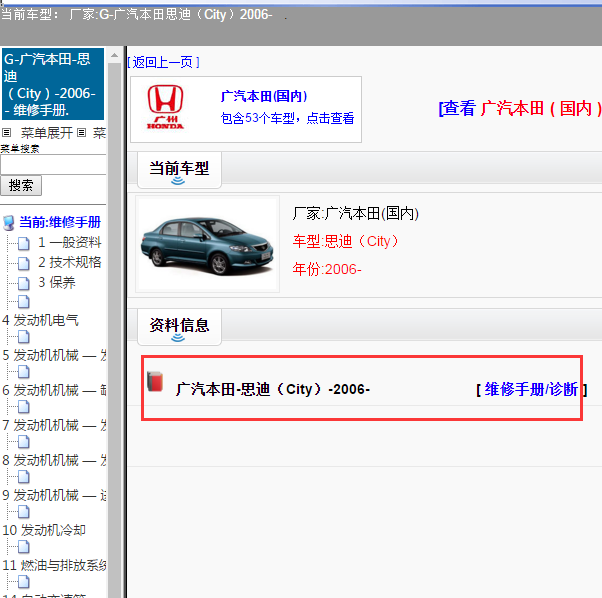Click page icon beside 1 一般资料

(23, 243)
